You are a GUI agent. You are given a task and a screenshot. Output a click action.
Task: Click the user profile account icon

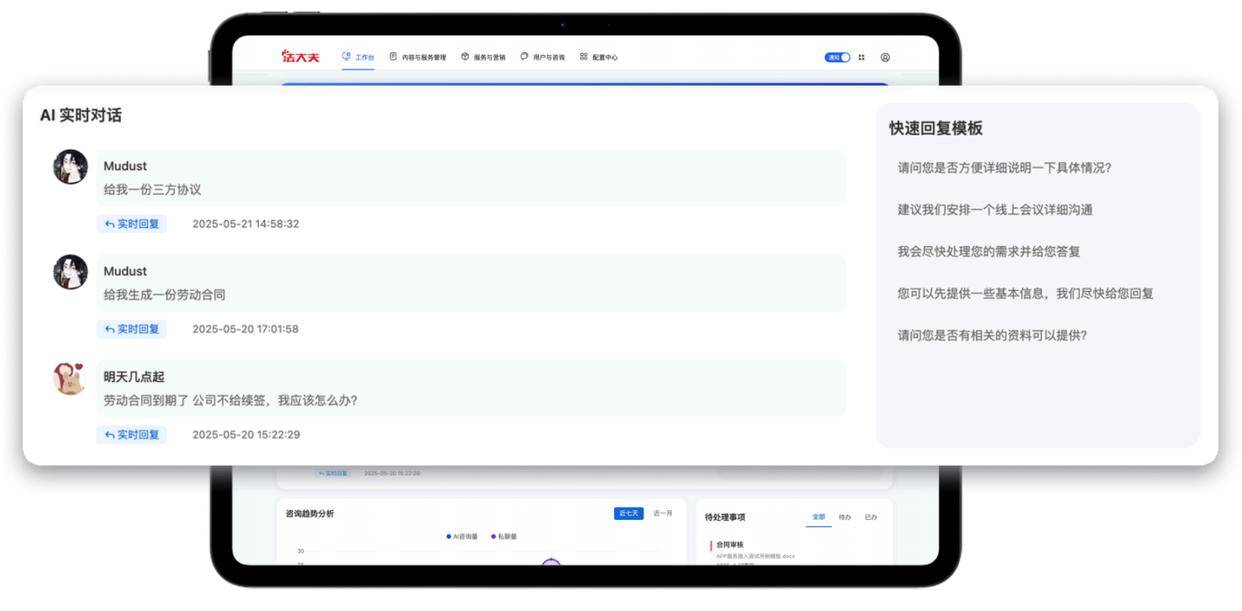[x=885, y=57]
